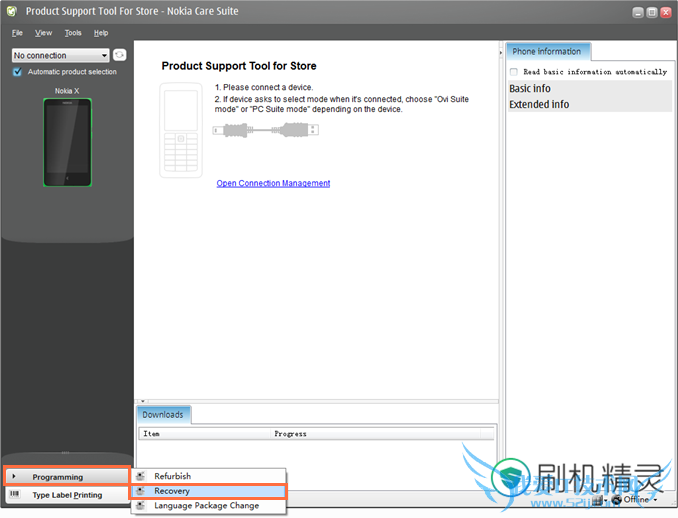Collapse the Downloads panel arrow
This screenshot has height=518, width=678.
coord(142,401)
